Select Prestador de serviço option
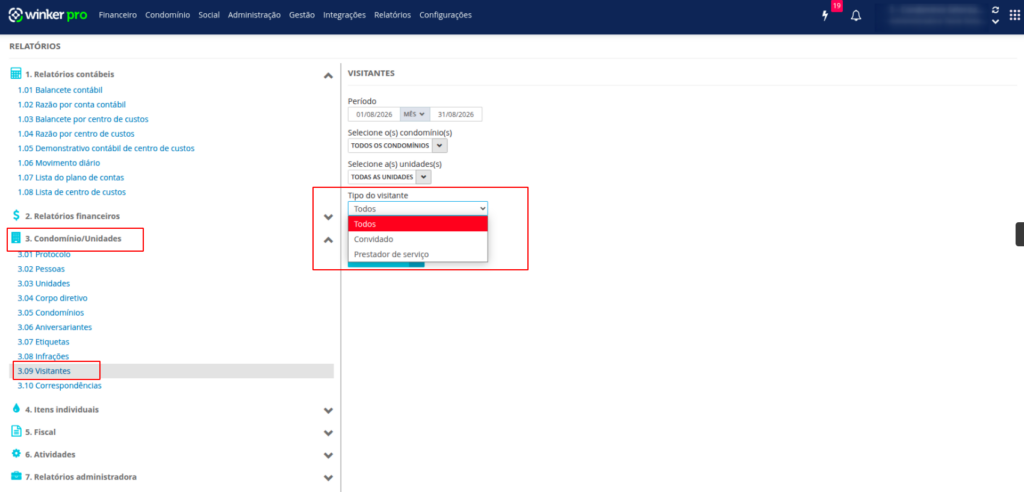The image size is (1024, 492). click(x=418, y=254)
